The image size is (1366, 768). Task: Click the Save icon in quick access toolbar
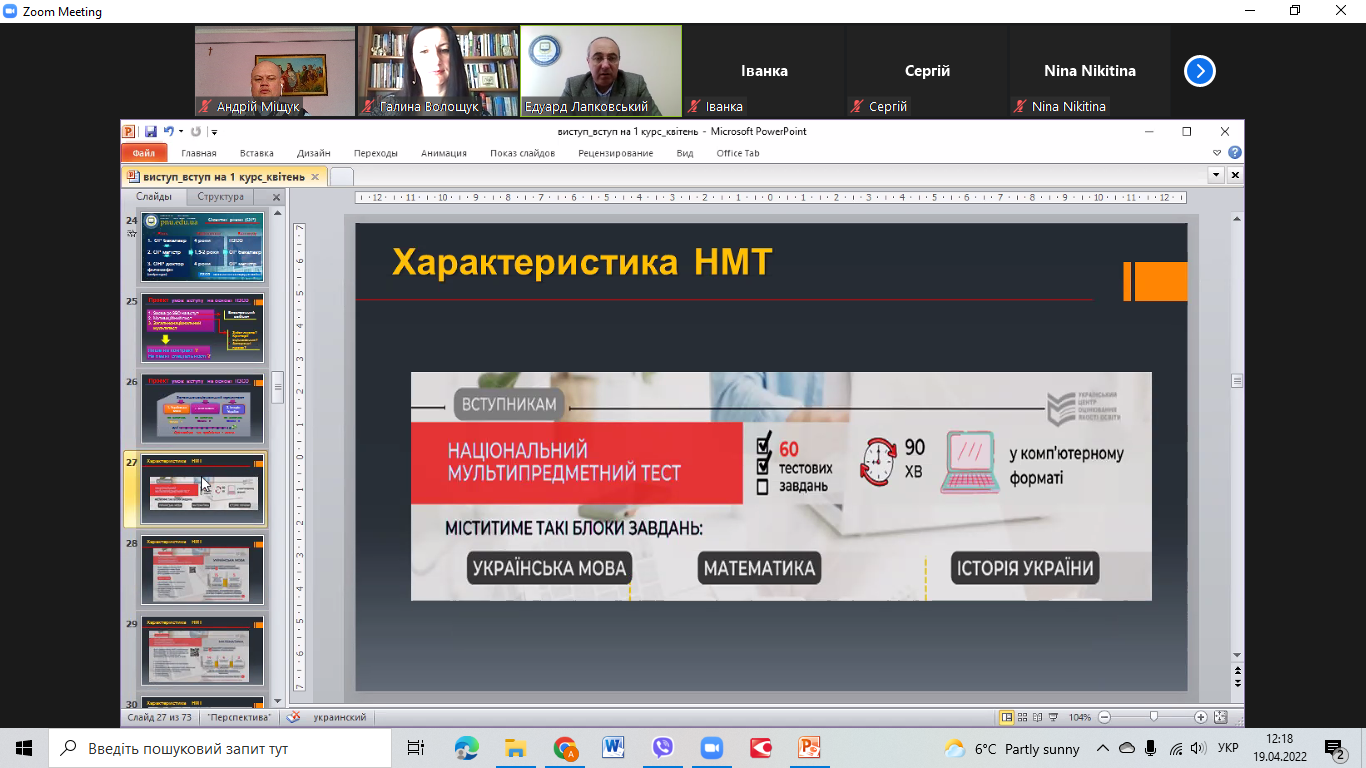(x=150, y=132)
